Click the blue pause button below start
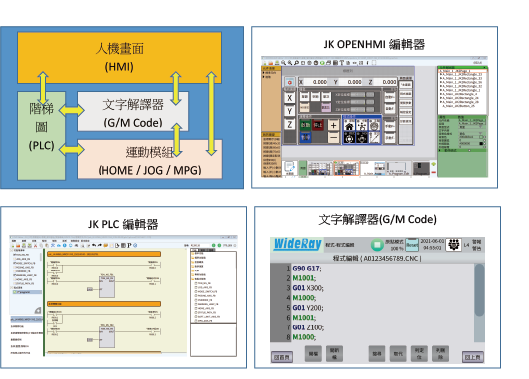The height and width of the screenshot is (379, 529). point(305,137)
